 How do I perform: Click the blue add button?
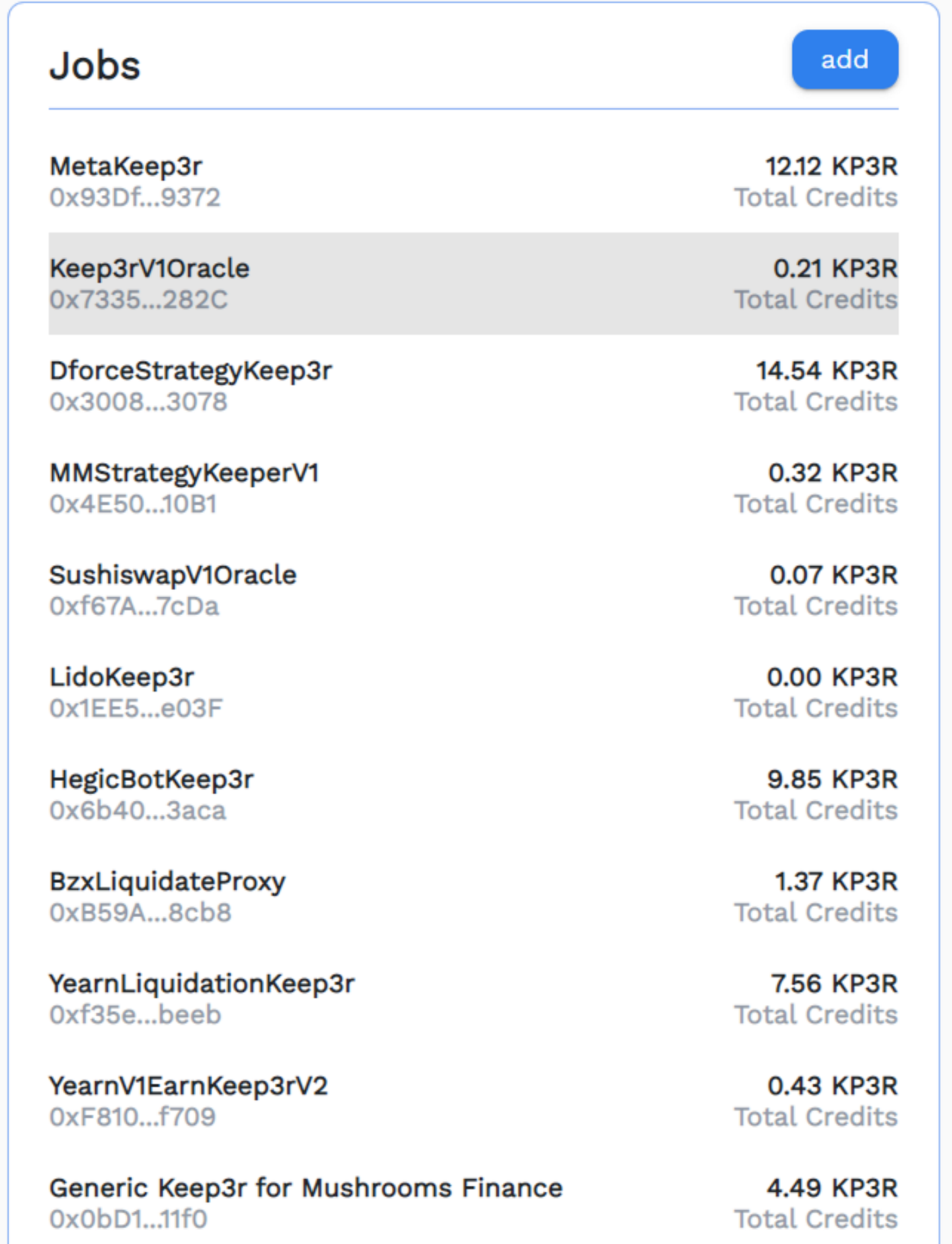click(x=845, y=59)
